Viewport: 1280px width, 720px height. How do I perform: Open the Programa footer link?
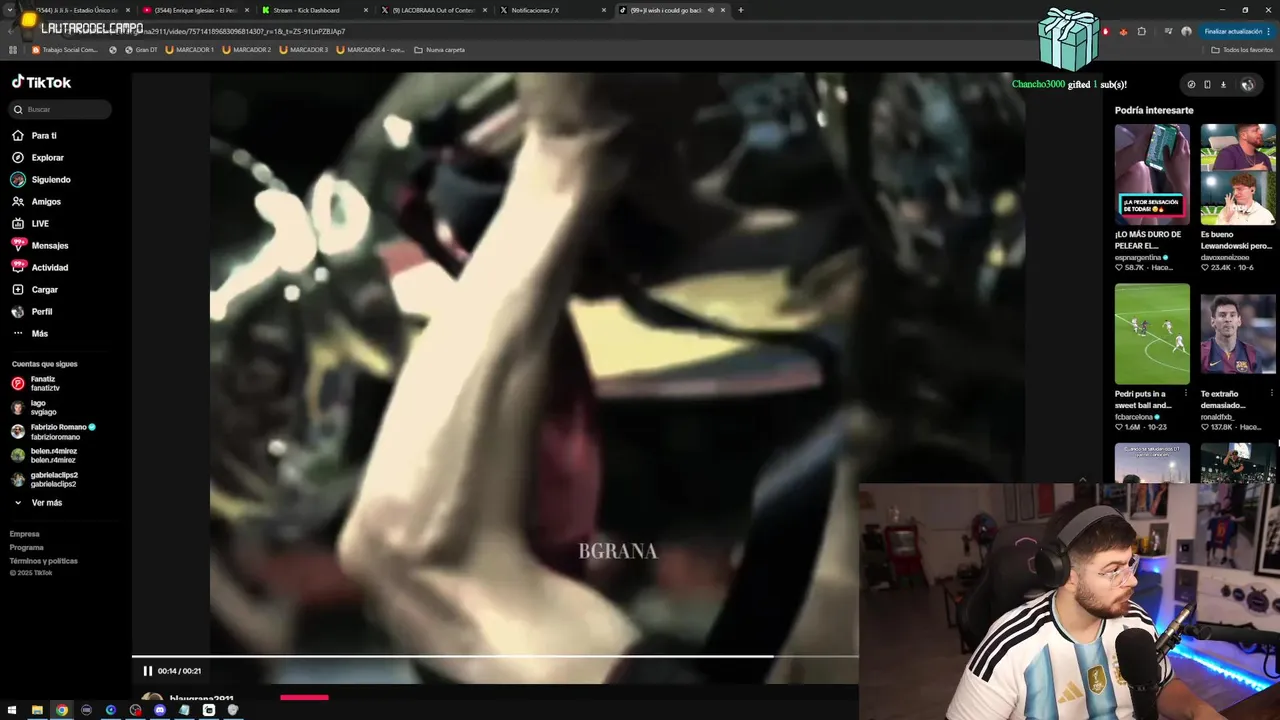click(x=27, y=547)
